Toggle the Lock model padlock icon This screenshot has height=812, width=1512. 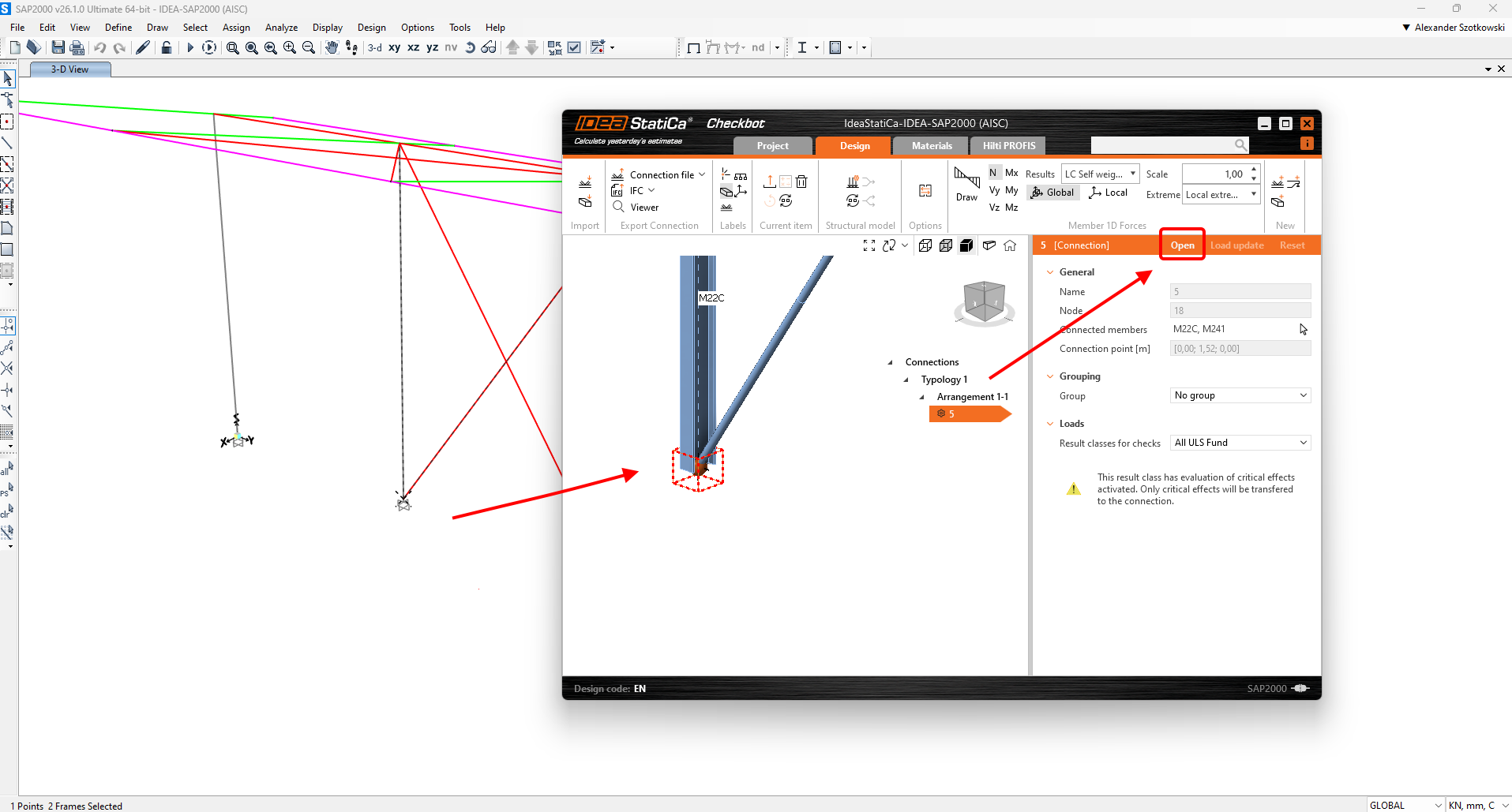pos(166,47)
